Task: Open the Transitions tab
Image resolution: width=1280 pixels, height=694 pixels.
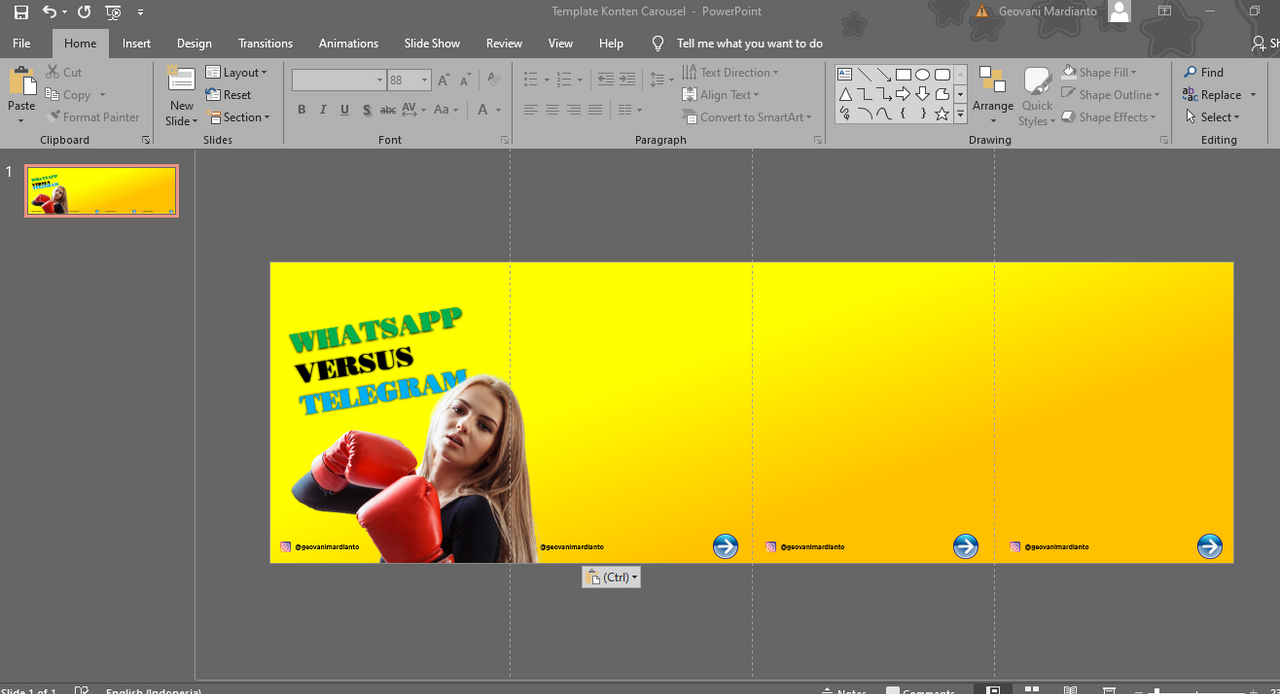Action: tap(265, 43)
